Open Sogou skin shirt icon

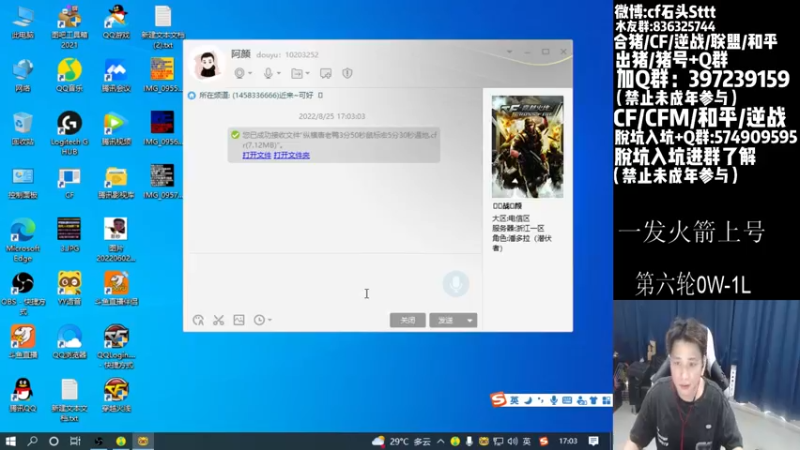(593, 400)
